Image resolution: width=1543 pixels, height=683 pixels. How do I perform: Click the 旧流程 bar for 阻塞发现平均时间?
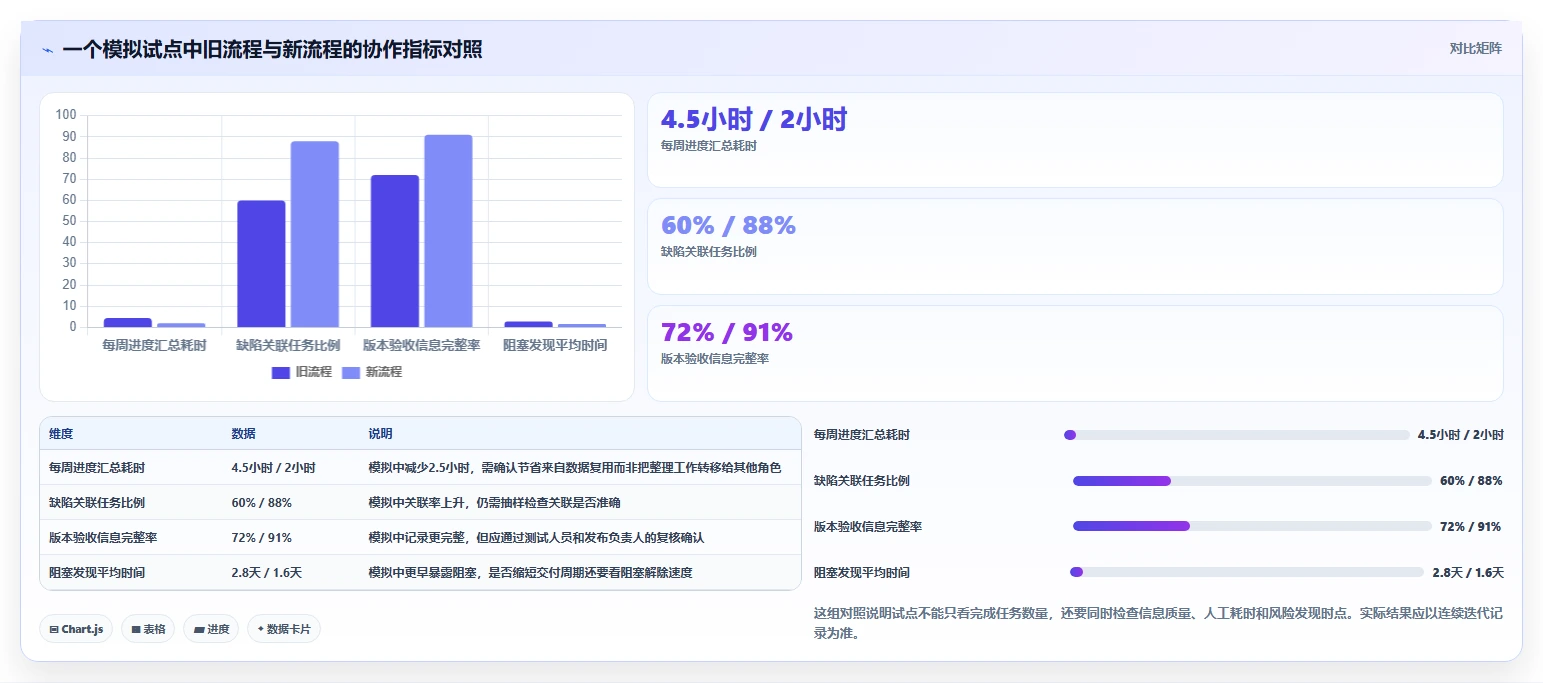528,324
